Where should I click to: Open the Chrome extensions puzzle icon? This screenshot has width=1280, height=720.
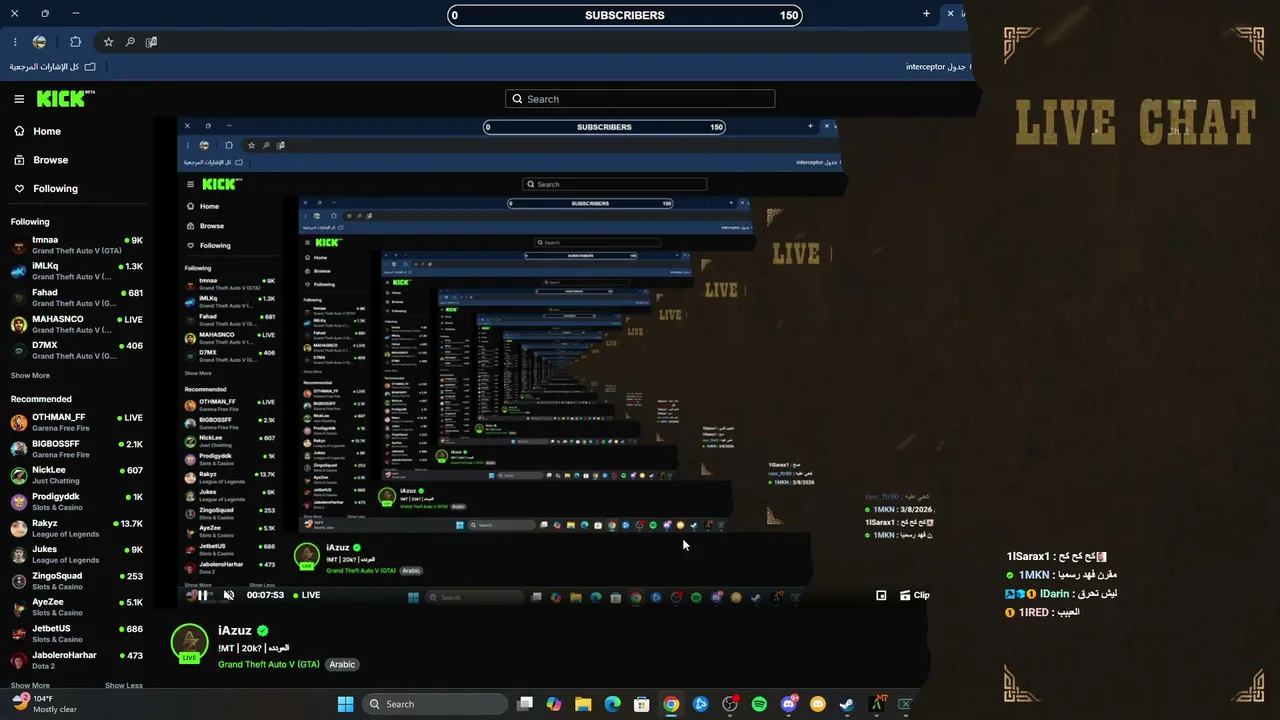point(75,42)
